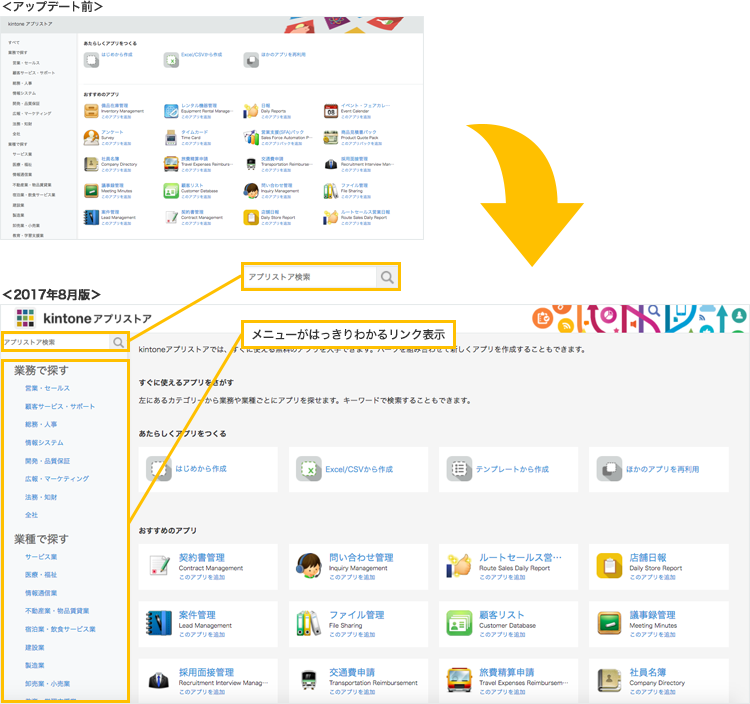The image size is (750, 704).
Task: Click the large 議事録管理 chalkboard icon
Action: click(x=609, y=623)
